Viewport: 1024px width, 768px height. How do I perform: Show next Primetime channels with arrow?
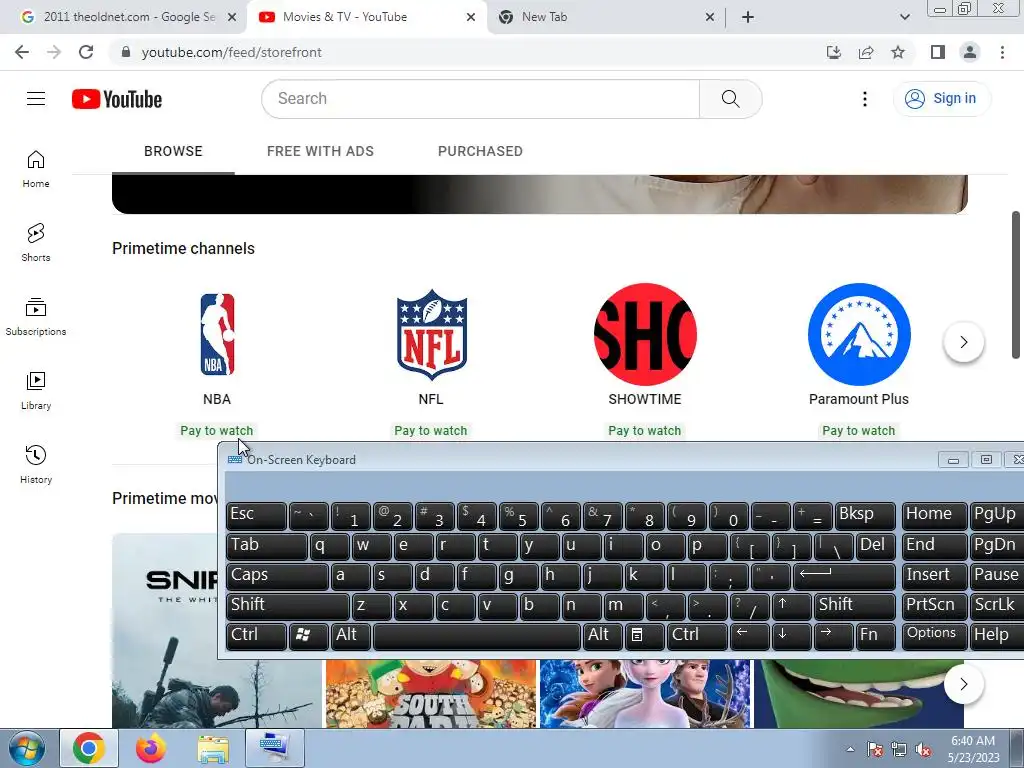963,342
